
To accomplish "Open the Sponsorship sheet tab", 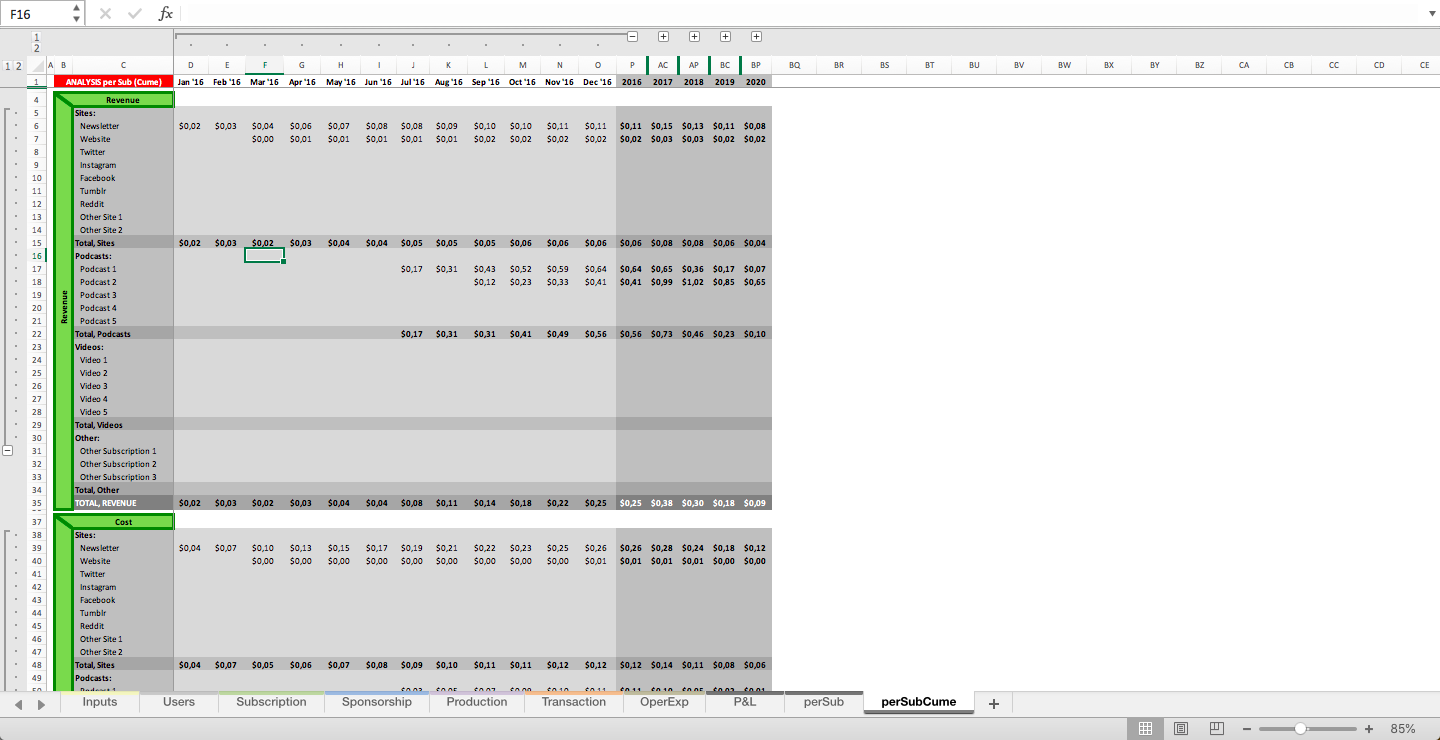I will tap(377, 702).
